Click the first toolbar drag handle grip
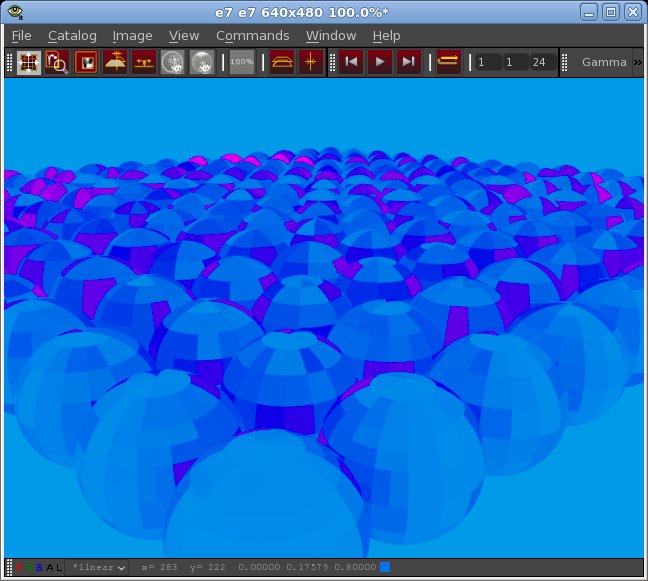648x581 pixels. [10, 62]
